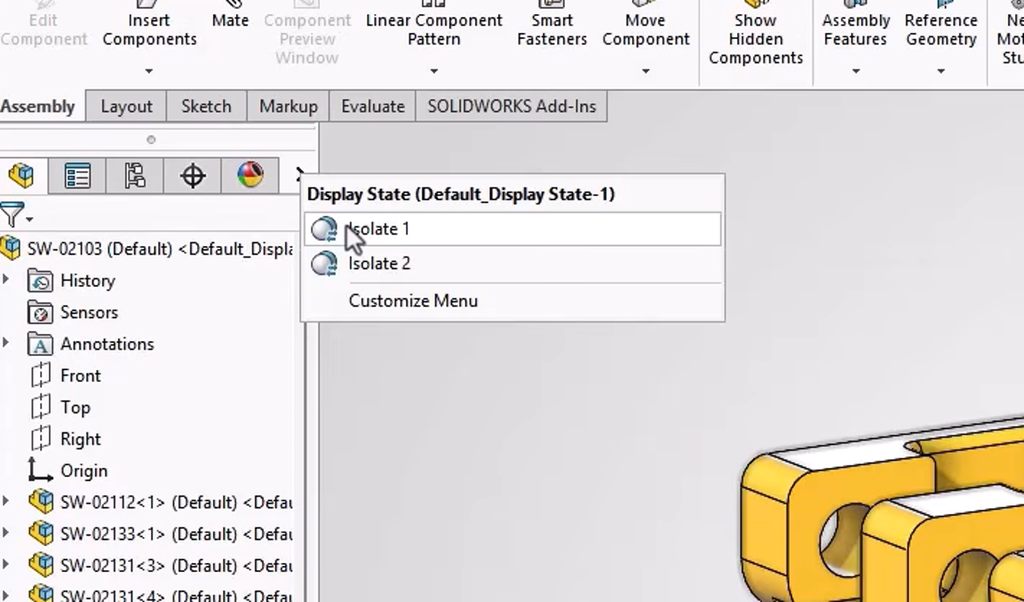Switch to the Markup tab
Image resolution: width=1024 pixels, height=602 pixels.
pos(288,106)
